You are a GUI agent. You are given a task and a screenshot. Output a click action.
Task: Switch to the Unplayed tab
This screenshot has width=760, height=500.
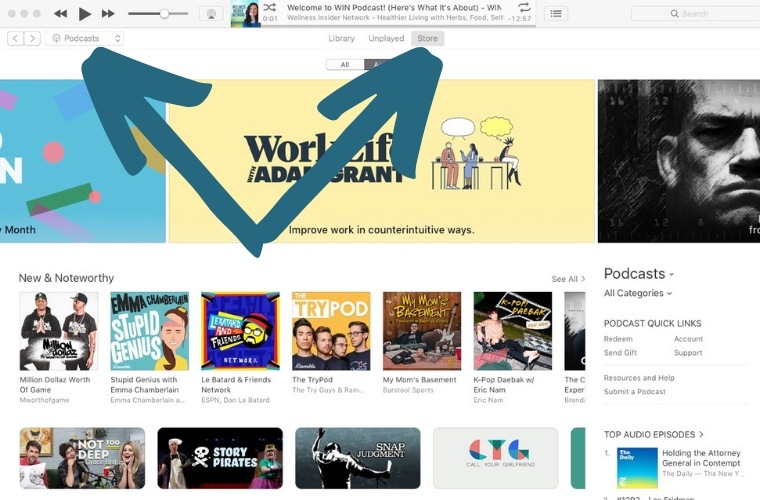tap(386, 38)
